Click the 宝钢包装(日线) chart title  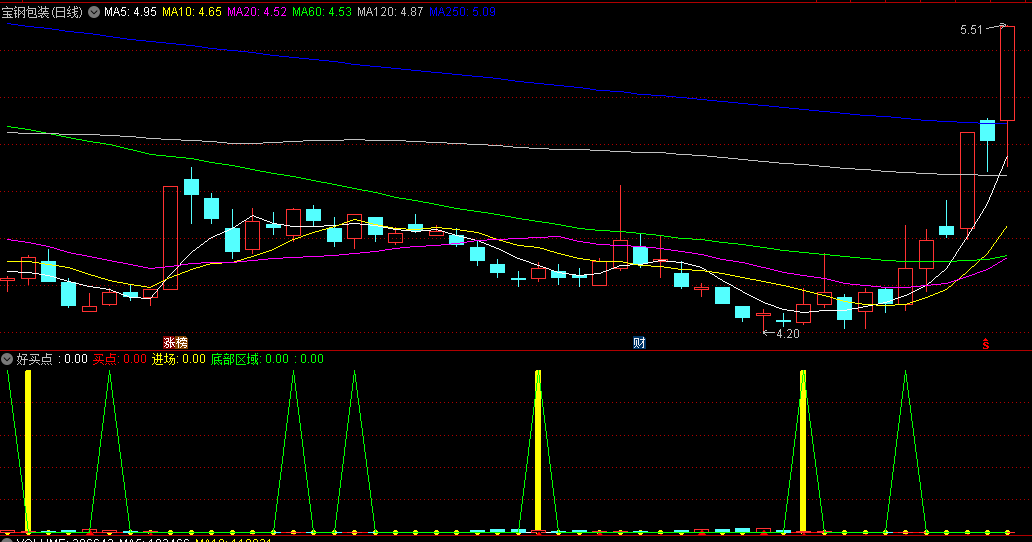42,12
